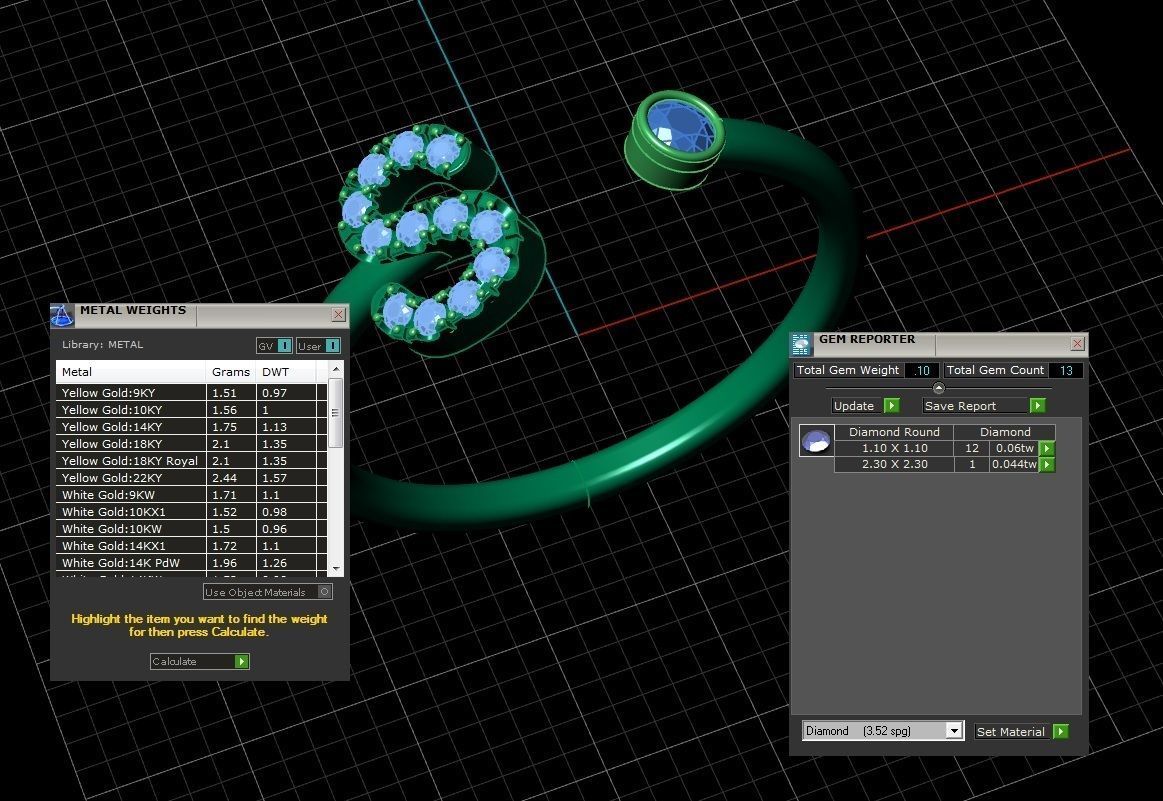Screen dimensions: 1163x801
Task: Select the White Gold:10KX1 row
Action: click(x=191, y=512)
